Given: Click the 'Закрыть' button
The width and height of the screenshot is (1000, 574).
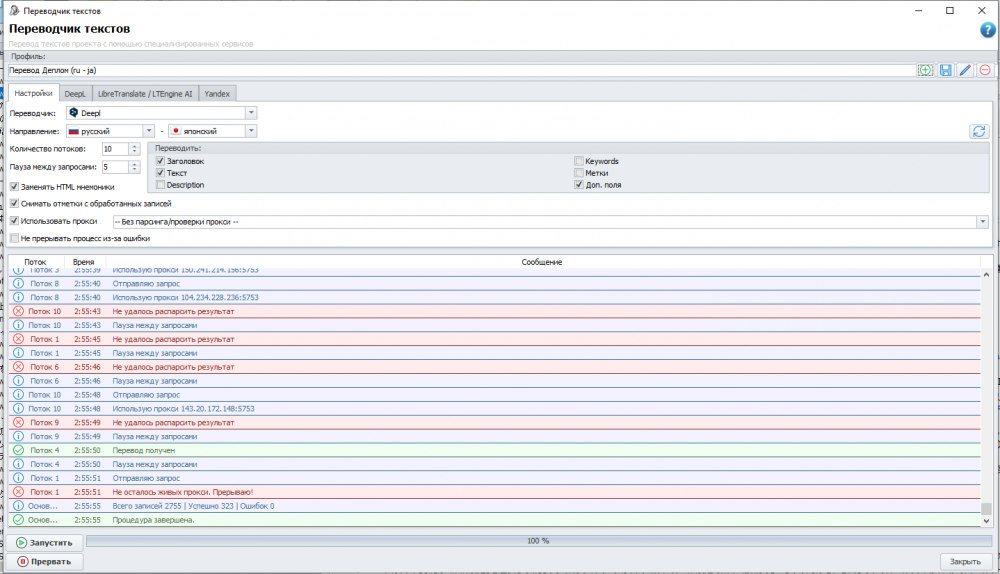Looking at the screenshot, I should click(965, 561).
